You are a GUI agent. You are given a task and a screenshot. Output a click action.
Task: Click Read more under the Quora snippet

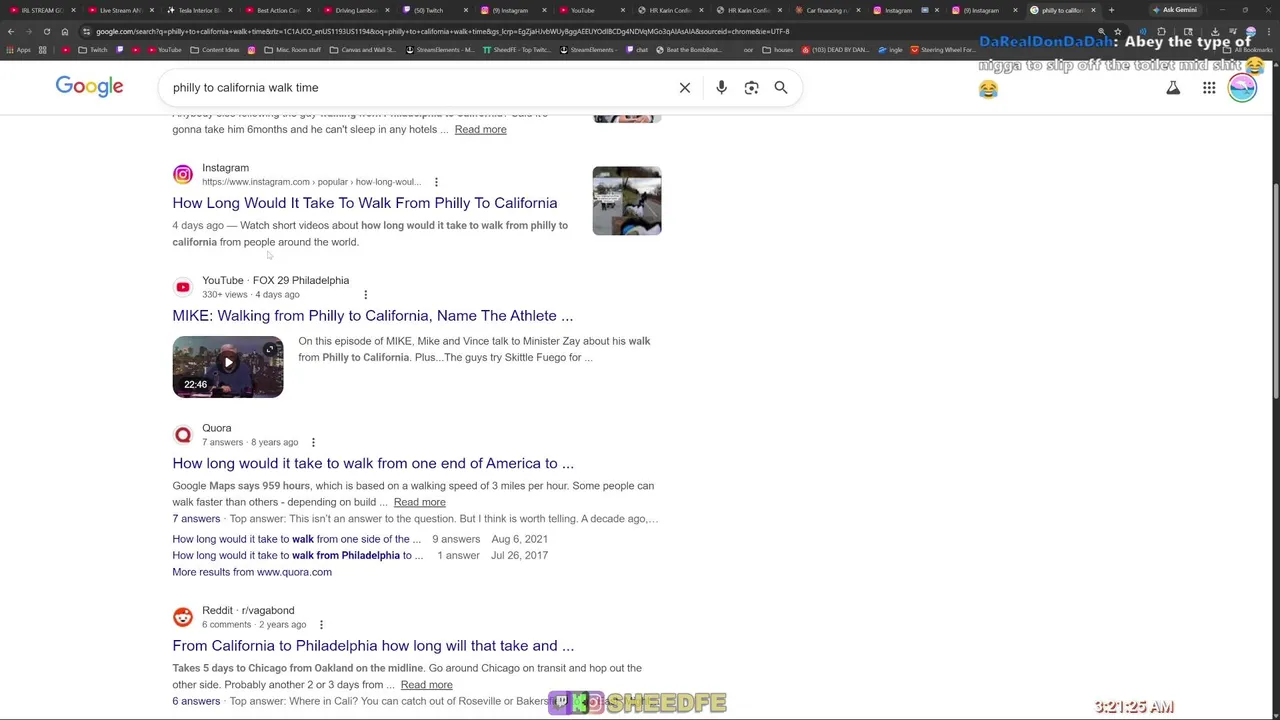point(419,502)
